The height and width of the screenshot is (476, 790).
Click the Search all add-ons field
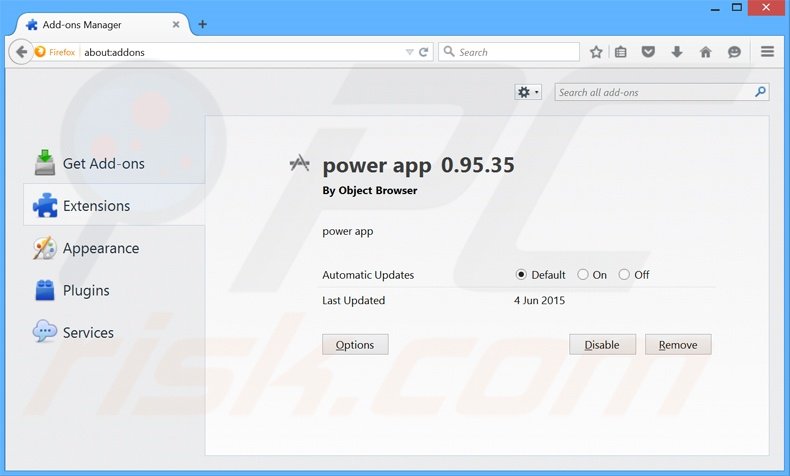click(662, 92)
